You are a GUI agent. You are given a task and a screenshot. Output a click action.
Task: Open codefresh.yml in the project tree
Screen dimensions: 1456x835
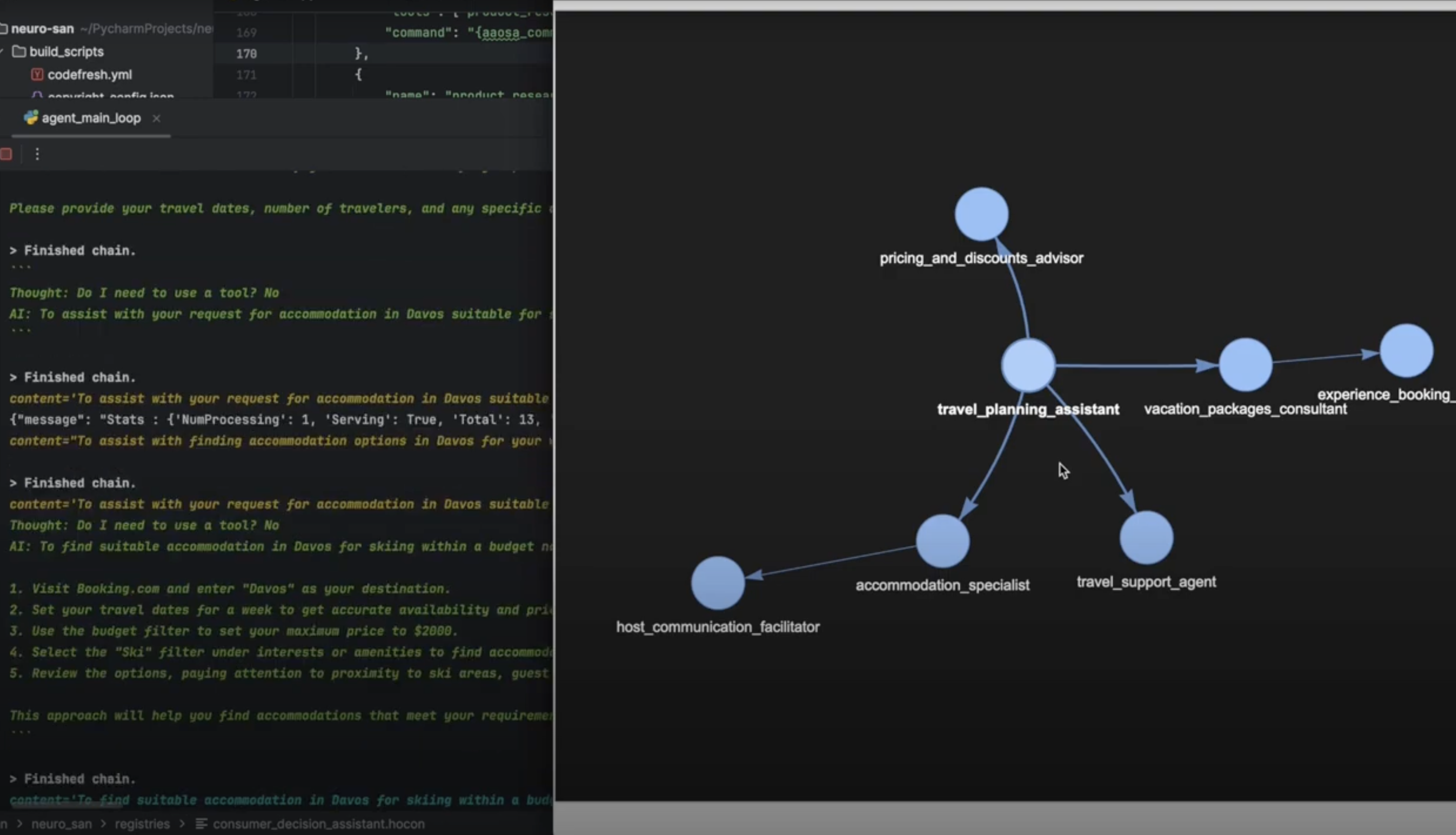[89, 74]
